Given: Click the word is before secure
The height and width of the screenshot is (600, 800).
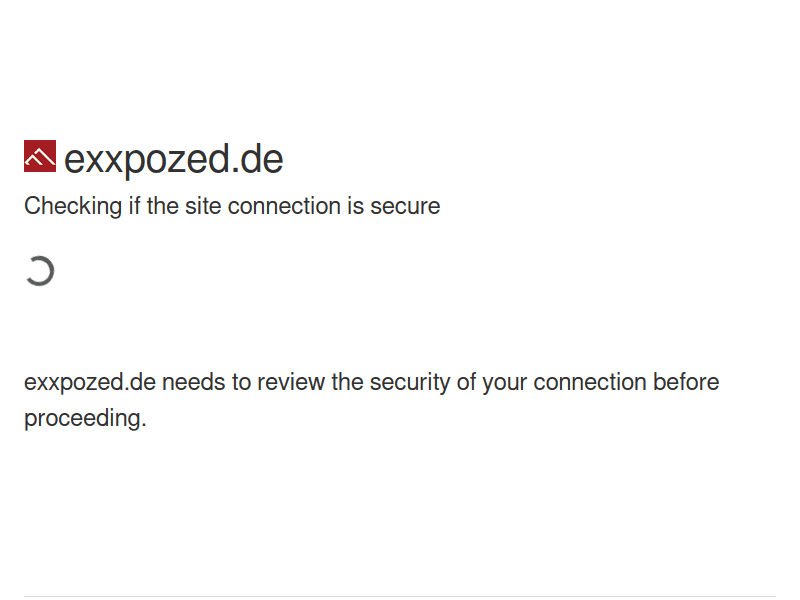Looking at the screenshot, I should click(x=355, y=207).
